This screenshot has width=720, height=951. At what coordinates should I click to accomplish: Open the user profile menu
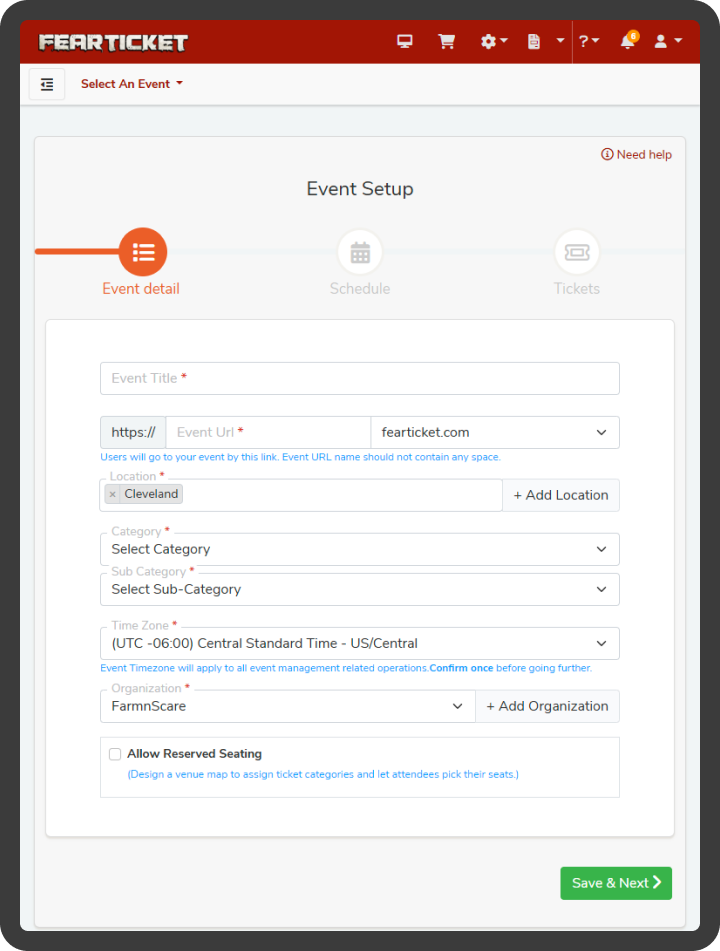[667, 42]
